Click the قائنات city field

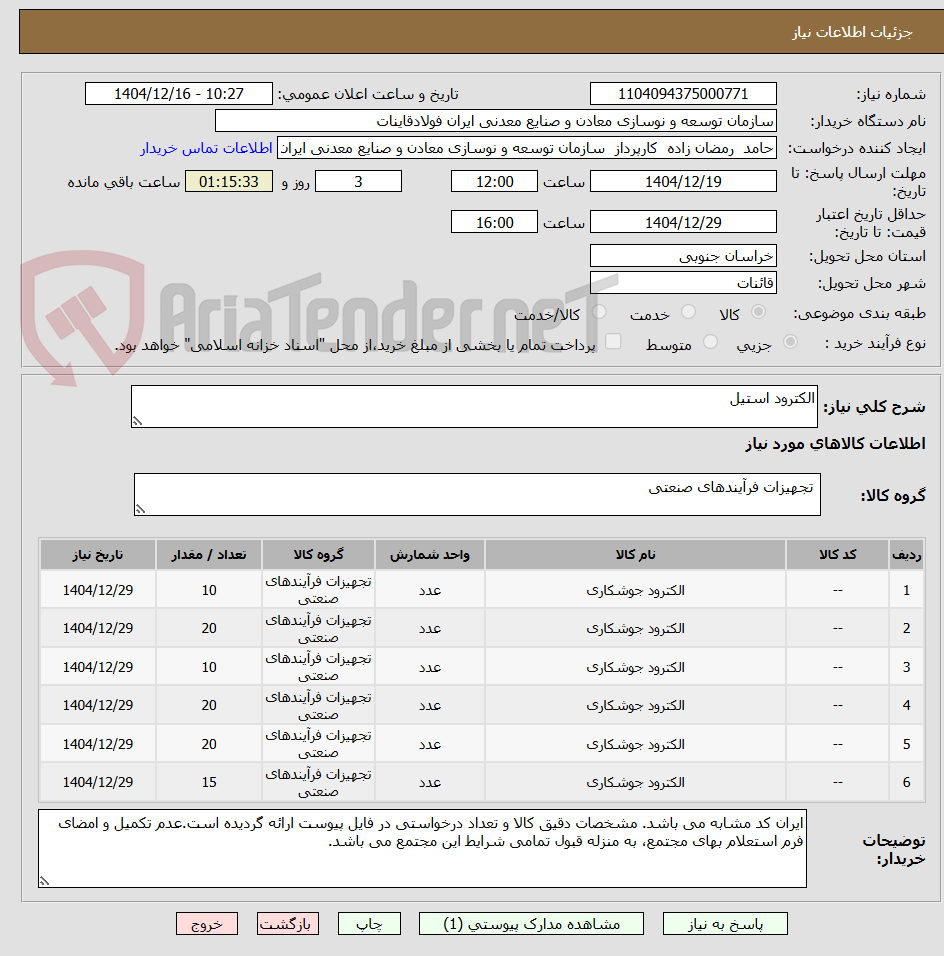coord(683,283)
